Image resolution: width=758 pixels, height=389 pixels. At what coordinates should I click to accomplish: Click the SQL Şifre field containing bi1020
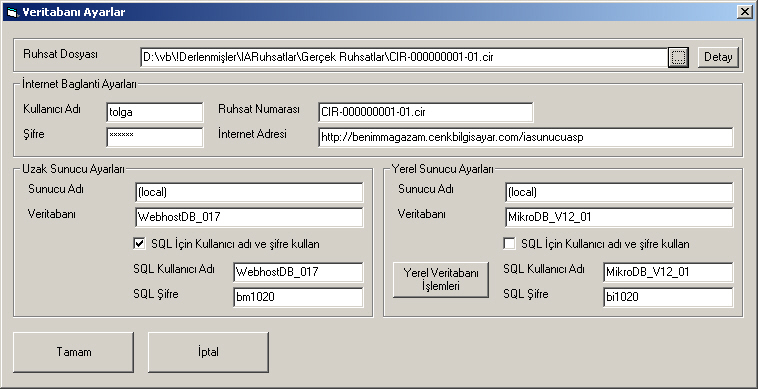668,297
